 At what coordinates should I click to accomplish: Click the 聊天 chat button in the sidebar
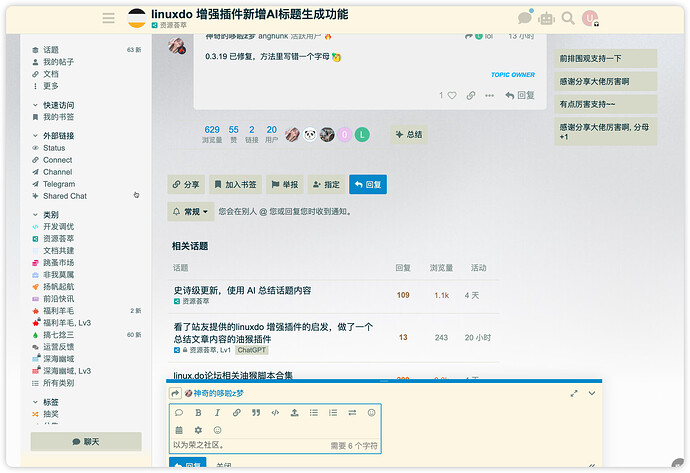(86, 442)
